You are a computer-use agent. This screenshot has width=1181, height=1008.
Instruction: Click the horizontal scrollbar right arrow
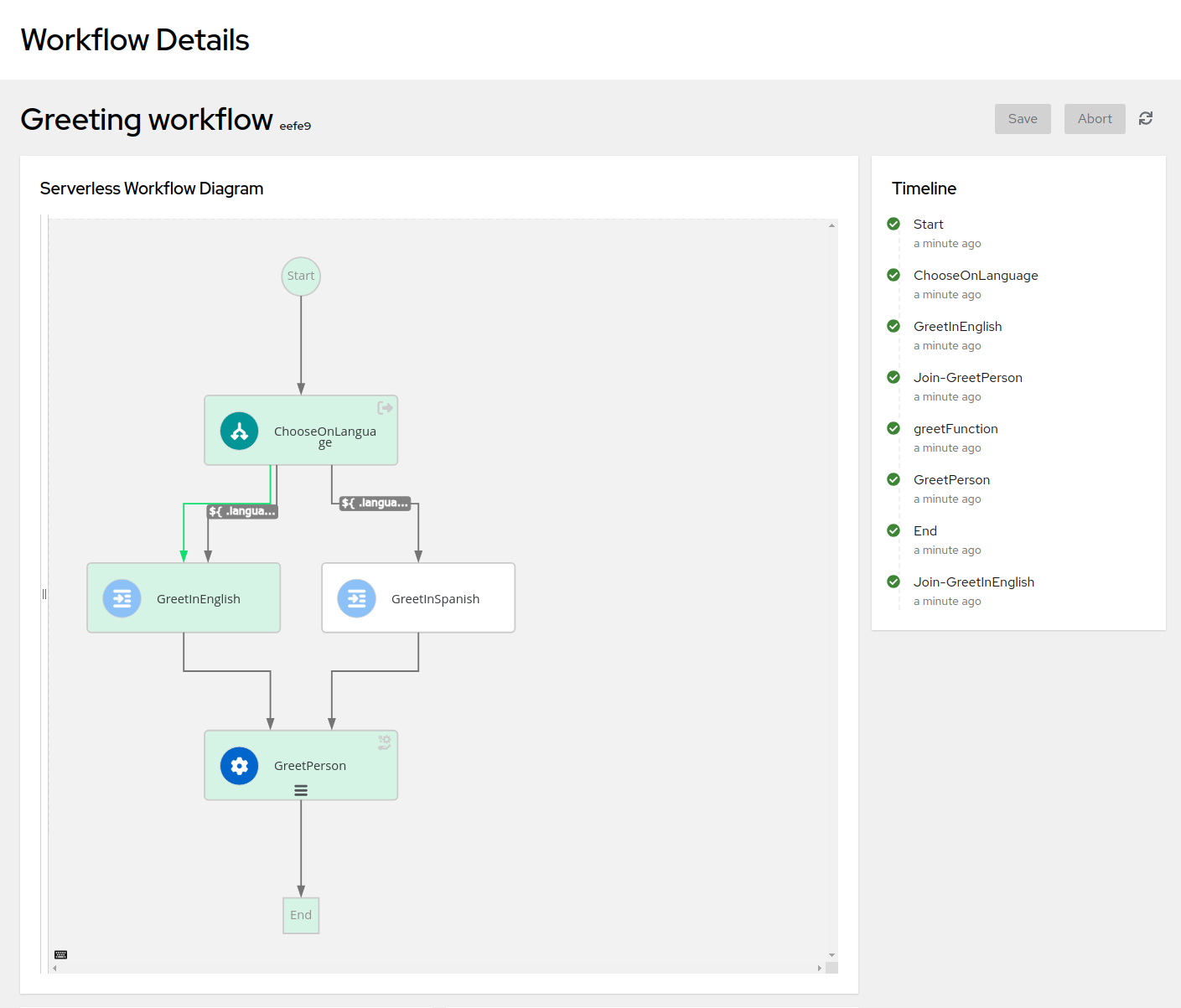coord(819,967)
